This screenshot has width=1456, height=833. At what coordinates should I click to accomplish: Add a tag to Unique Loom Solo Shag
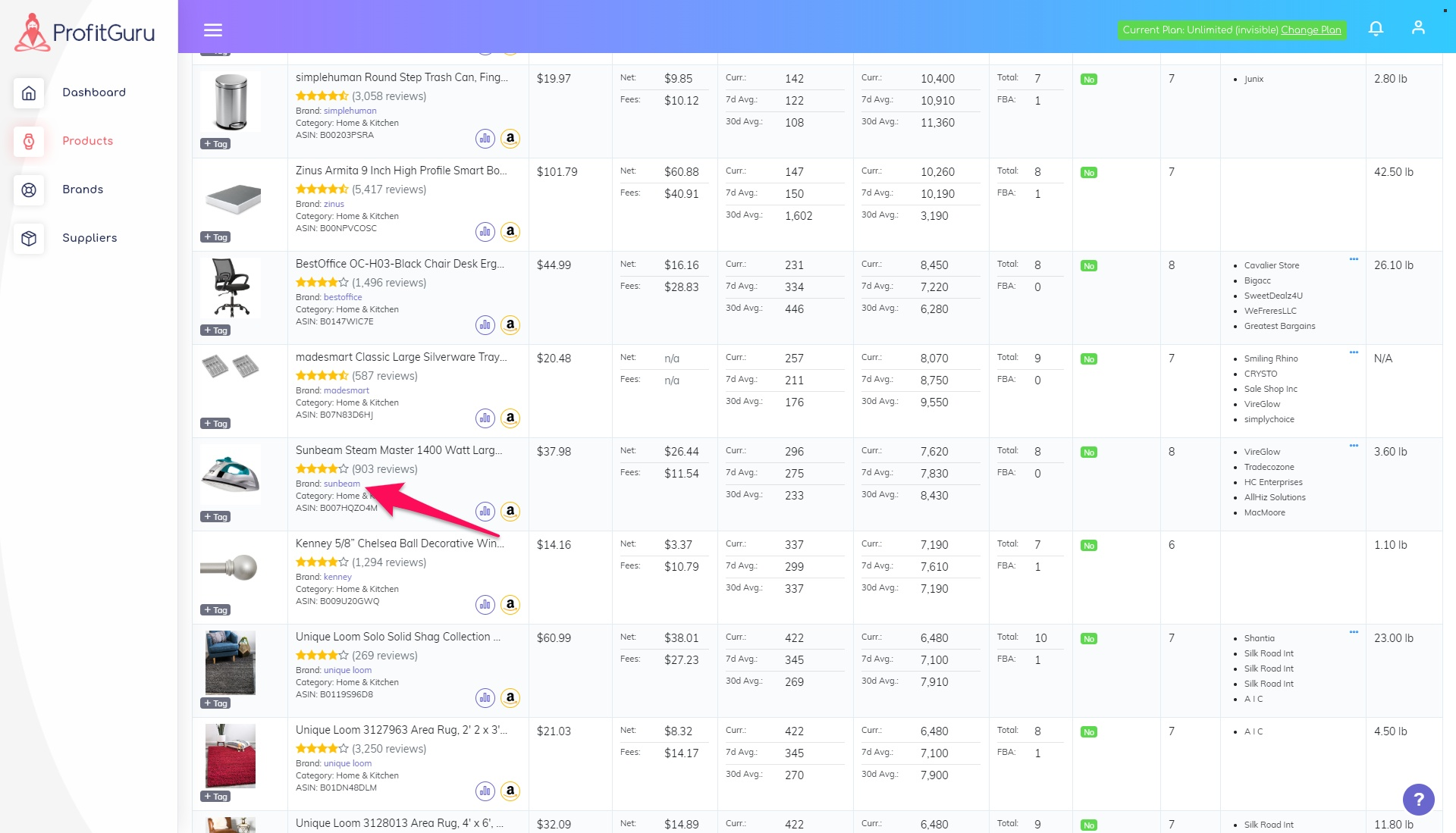tap(215, 703)
